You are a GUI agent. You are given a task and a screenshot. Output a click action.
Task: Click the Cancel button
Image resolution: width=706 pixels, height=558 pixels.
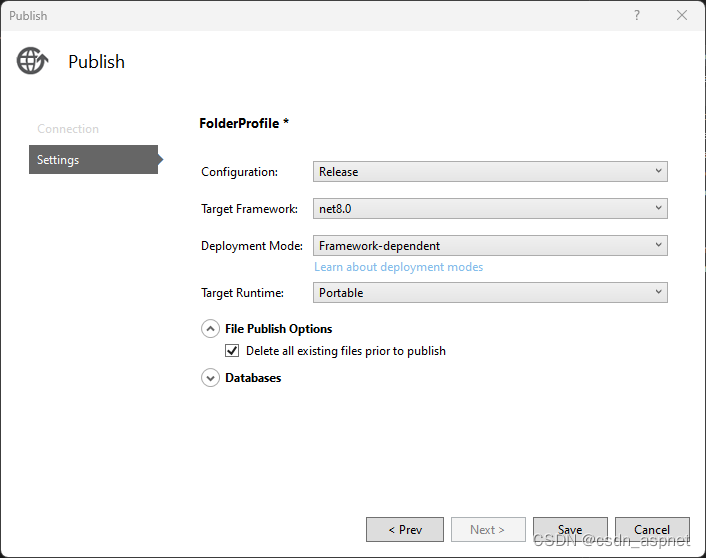pos(652,530)
